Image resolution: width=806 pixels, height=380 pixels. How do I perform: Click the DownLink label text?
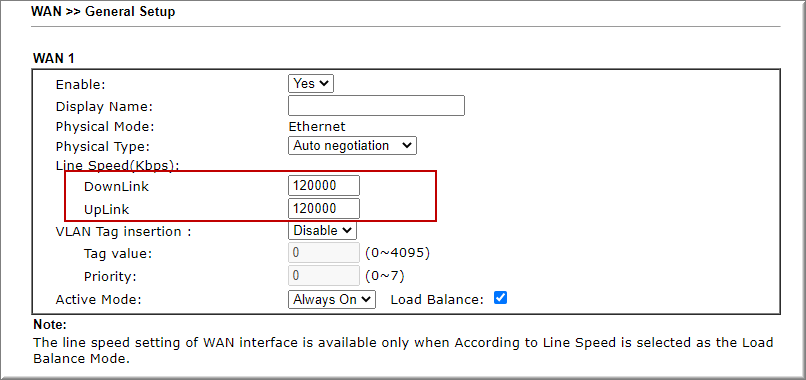point(117,187)
